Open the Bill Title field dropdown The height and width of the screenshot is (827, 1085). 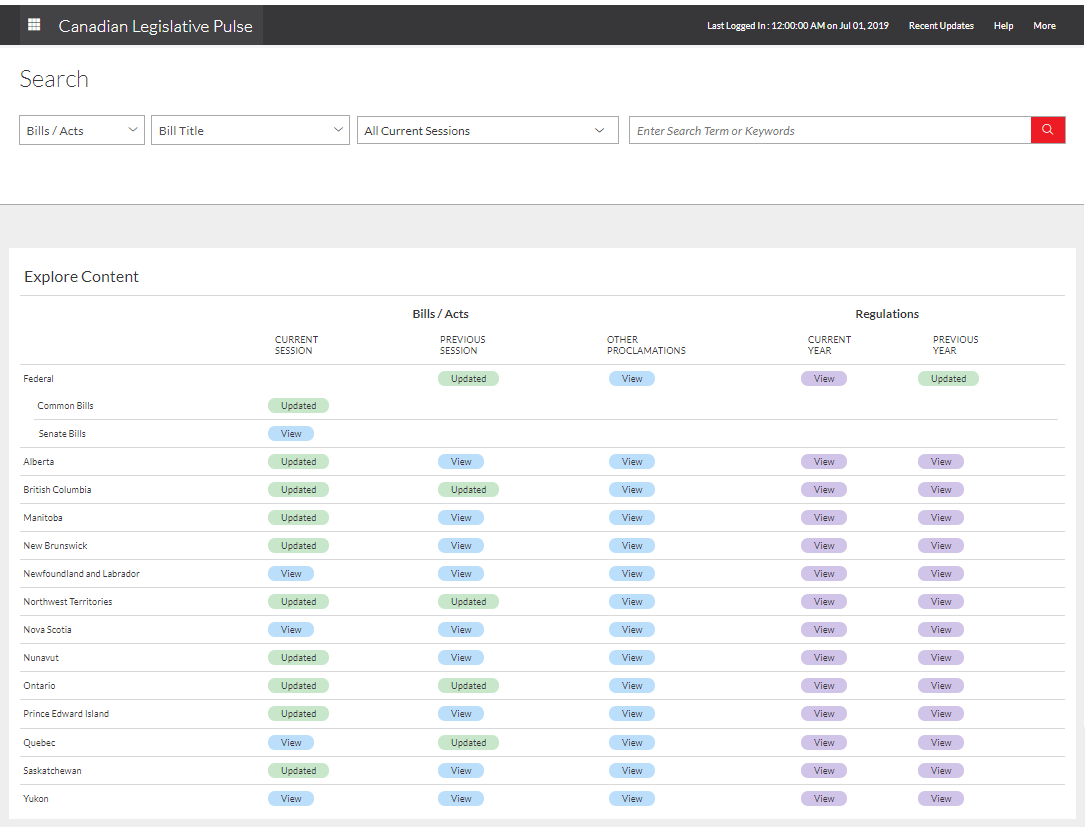[250, 130]
